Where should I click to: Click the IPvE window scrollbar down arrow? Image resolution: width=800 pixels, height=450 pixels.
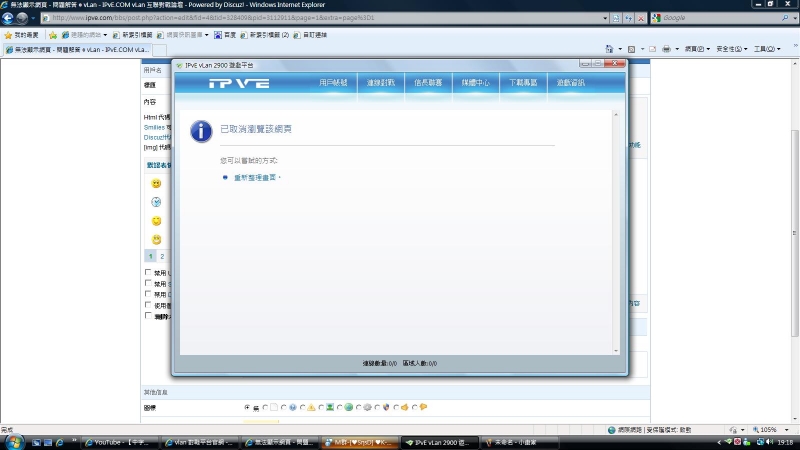616,351
